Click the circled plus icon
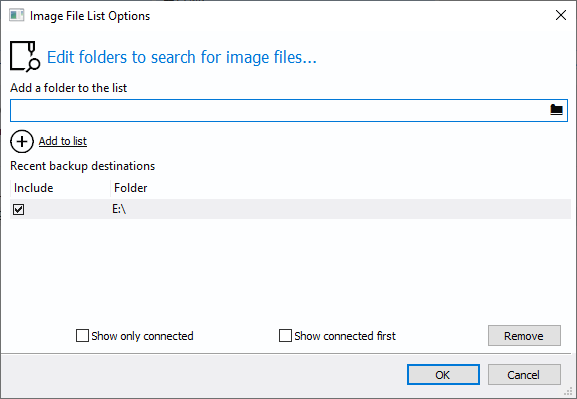577x399 pixels. tap(22, 141)
